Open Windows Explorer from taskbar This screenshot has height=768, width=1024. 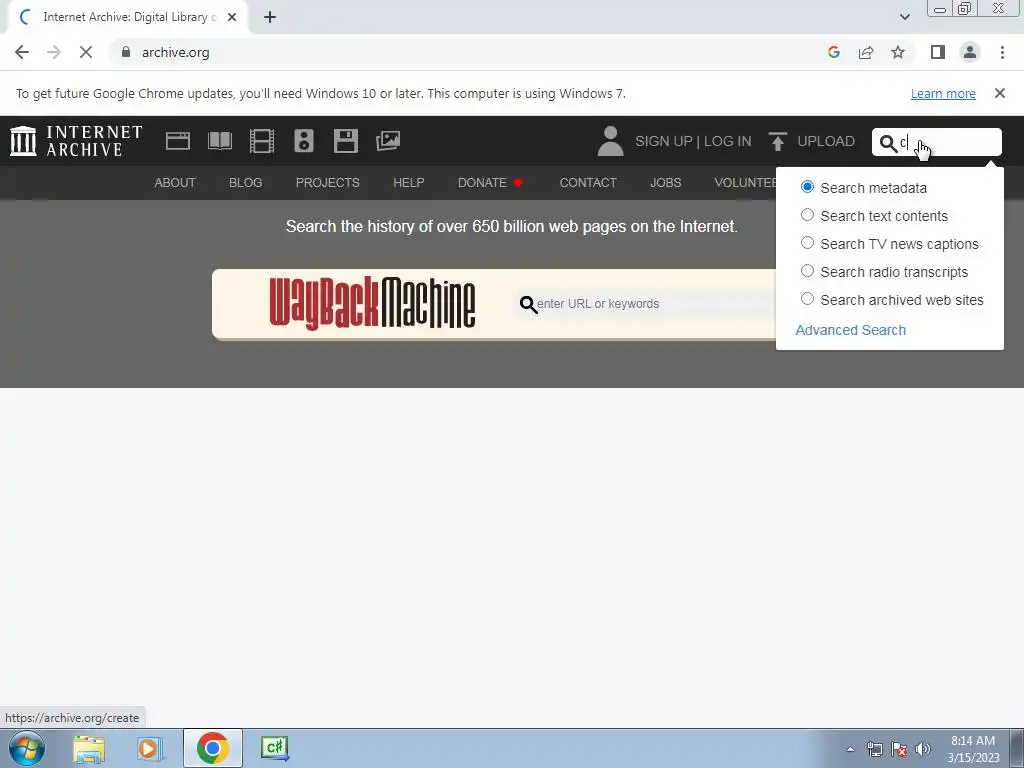pos(89,748)
